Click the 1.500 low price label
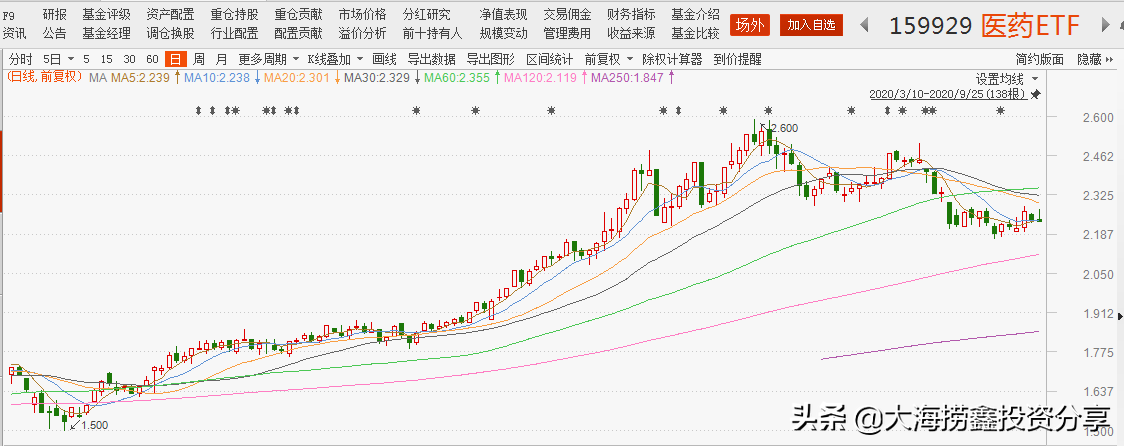 (x=94, y=425)
